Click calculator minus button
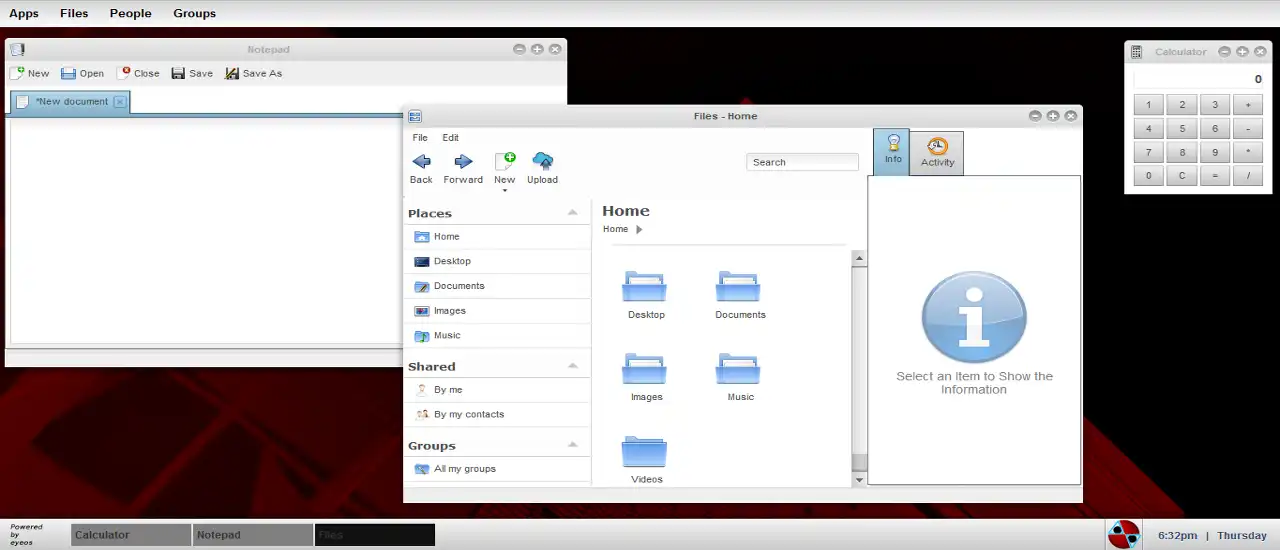Screen dimensions: 1280x550 coord(1247,129)
